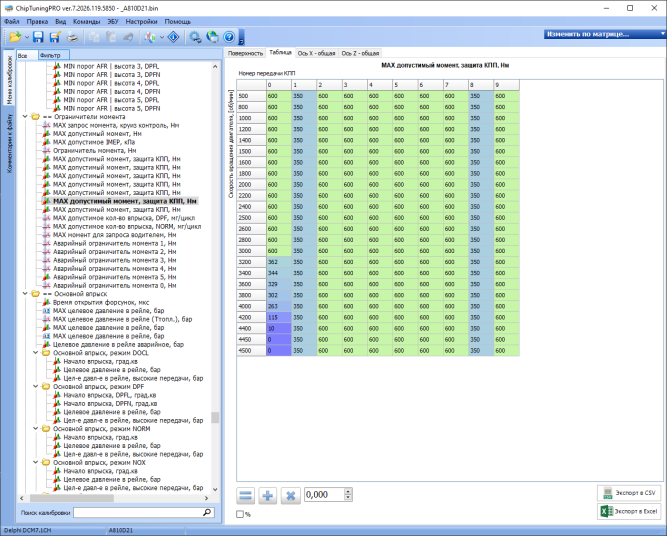Open the 'Изменить по матрице...' dropdown
This screenshot has height=536, width=667.
604,34
